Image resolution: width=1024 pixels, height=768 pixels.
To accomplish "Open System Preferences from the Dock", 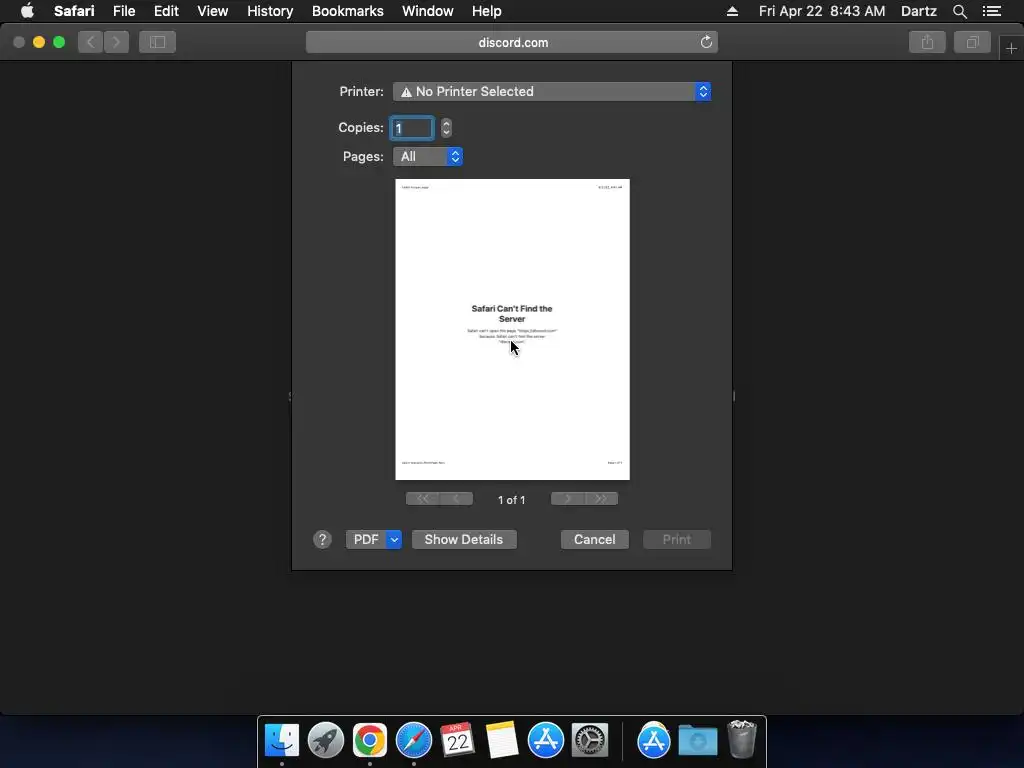I will [x=590, y=740].
